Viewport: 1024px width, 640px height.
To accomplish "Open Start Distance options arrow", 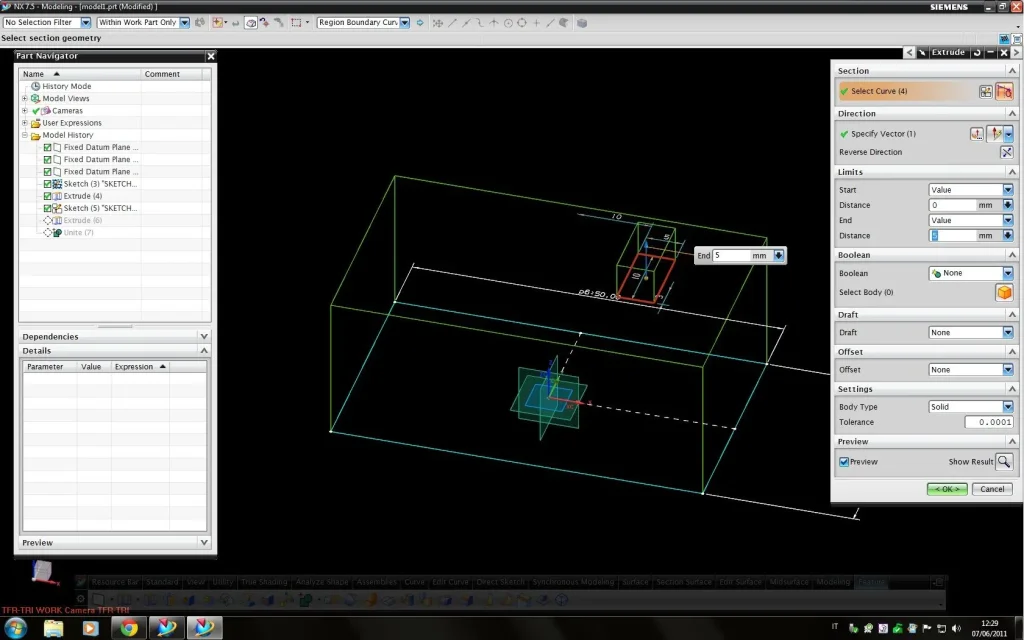I will (1008, 205).
